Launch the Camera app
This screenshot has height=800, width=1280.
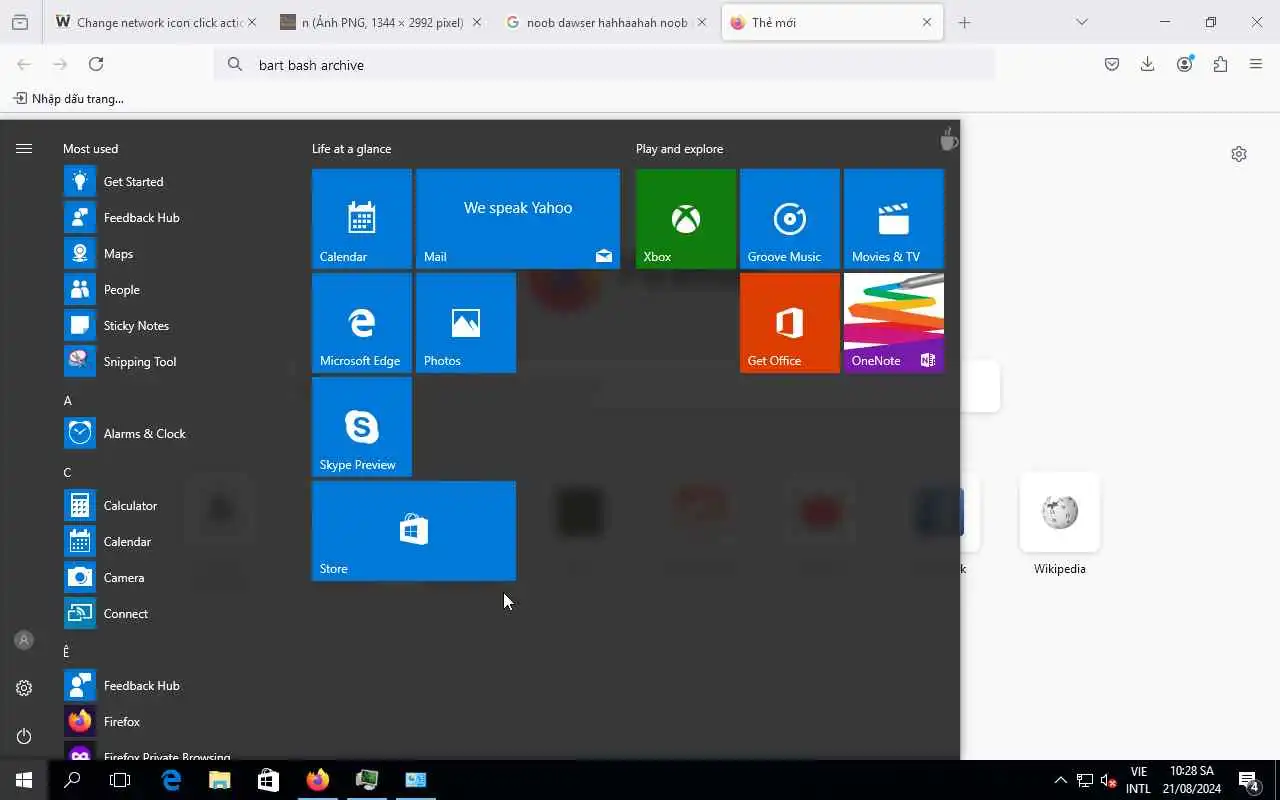coord(175,578)
